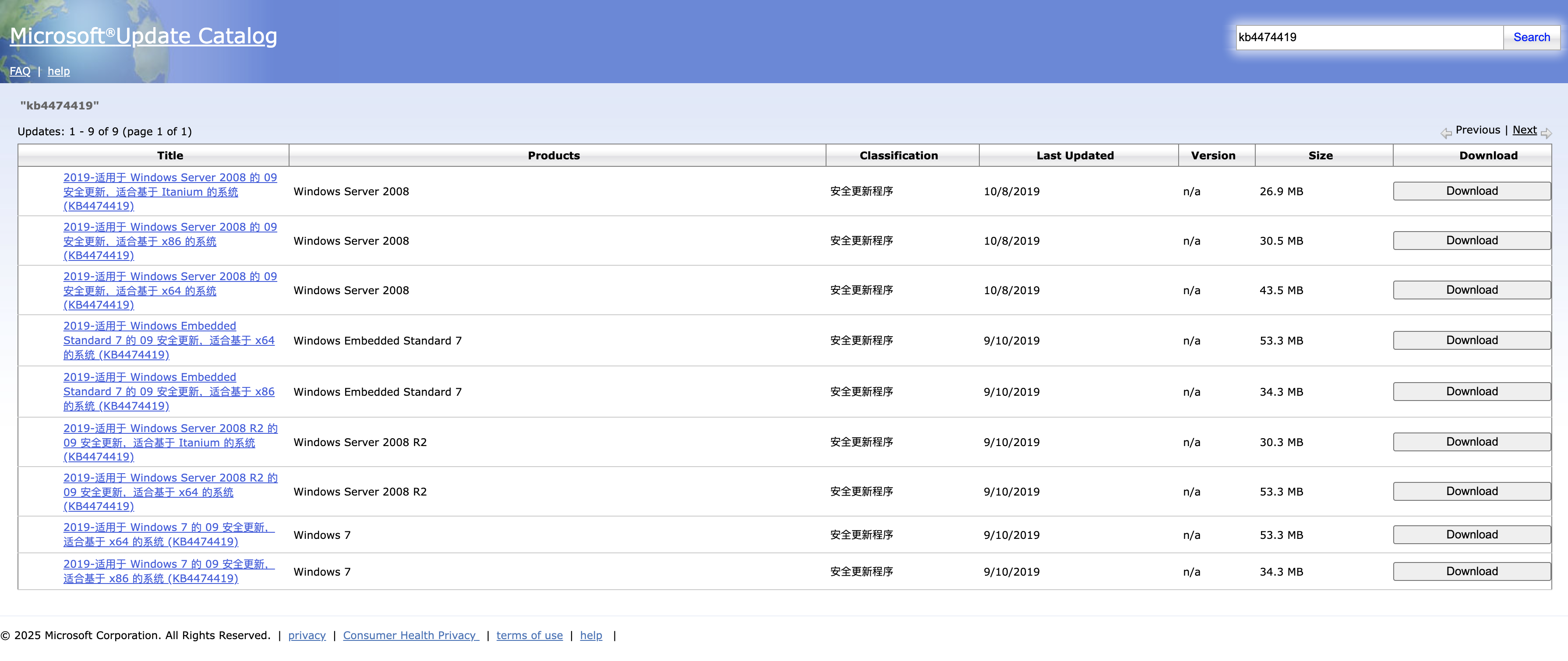
Task: Click the Next pagination link
Action: 1524,130
